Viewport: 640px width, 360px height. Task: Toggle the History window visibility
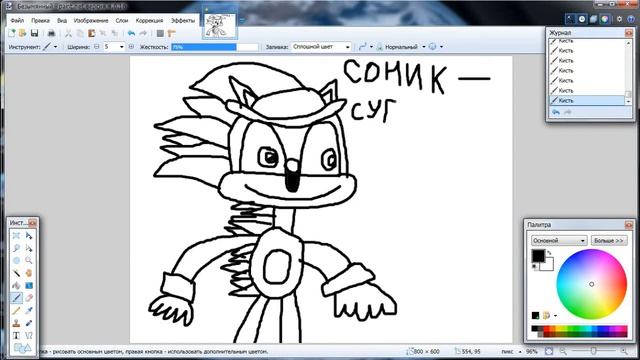click(582, 19)
